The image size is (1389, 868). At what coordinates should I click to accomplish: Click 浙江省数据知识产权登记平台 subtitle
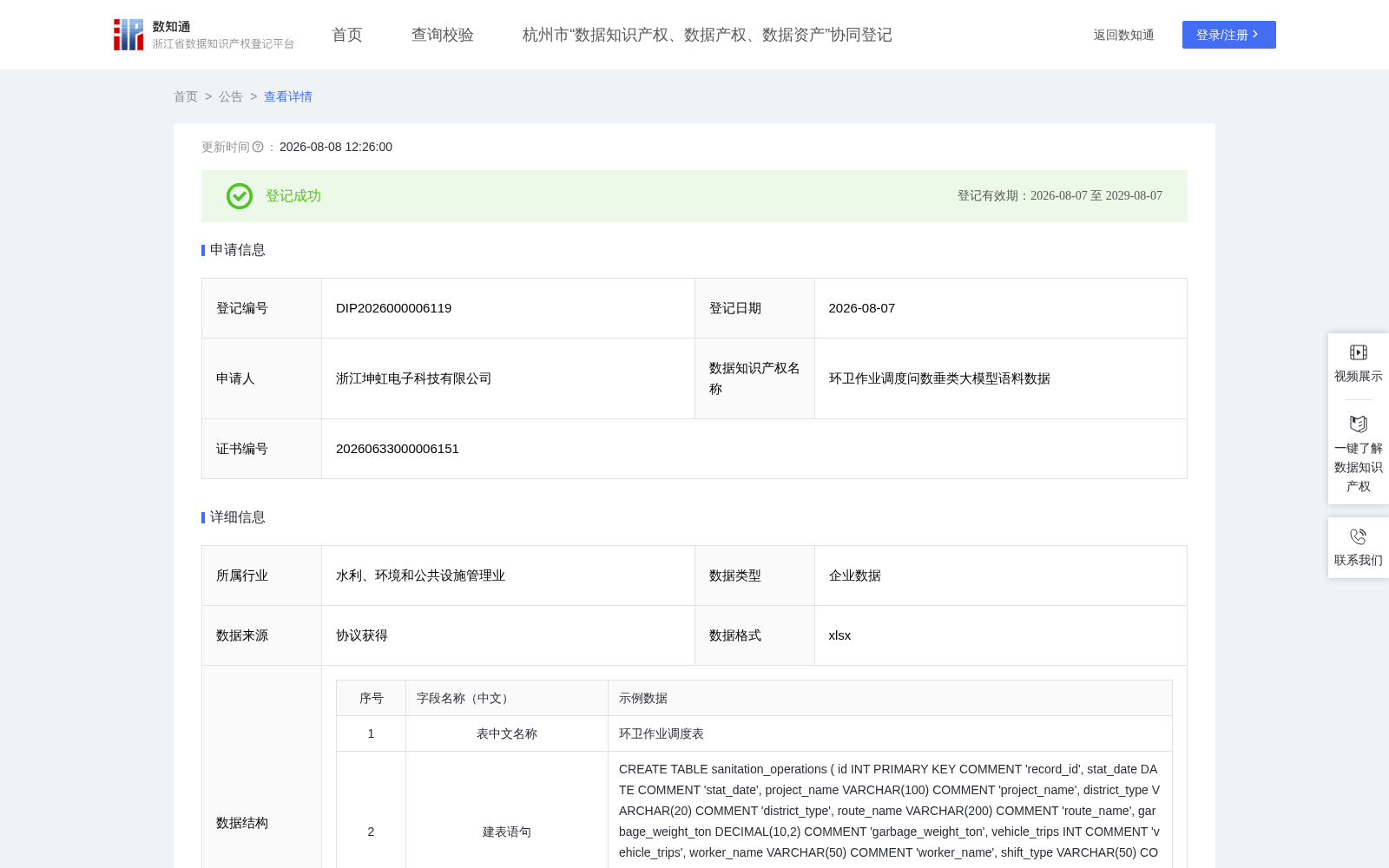click(224, 44)
